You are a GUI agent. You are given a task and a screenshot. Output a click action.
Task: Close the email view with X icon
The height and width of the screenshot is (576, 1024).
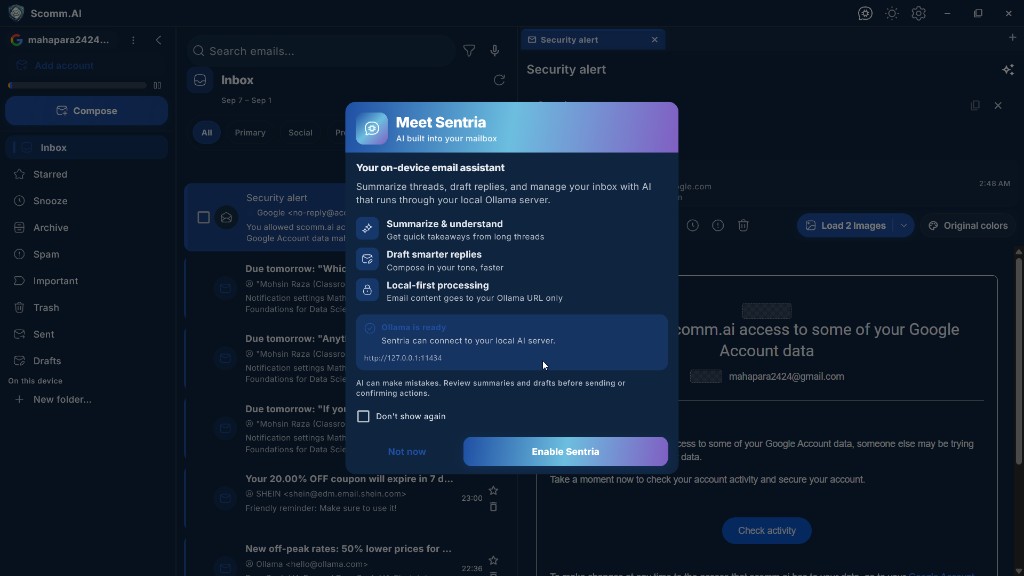pyautogui.click(x=998, y=105)
